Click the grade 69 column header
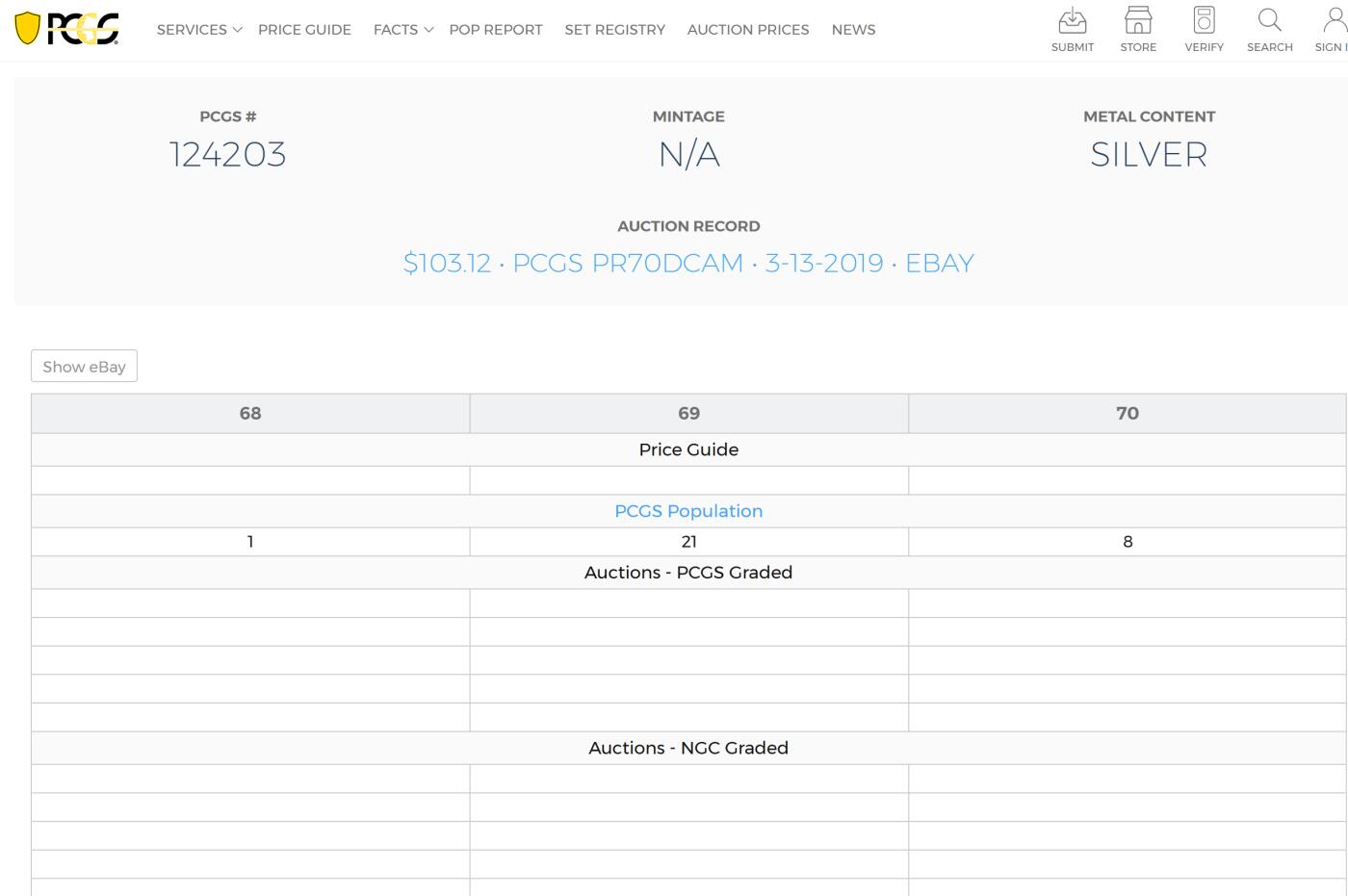The image size is (1348, 896). click(688, 413)
